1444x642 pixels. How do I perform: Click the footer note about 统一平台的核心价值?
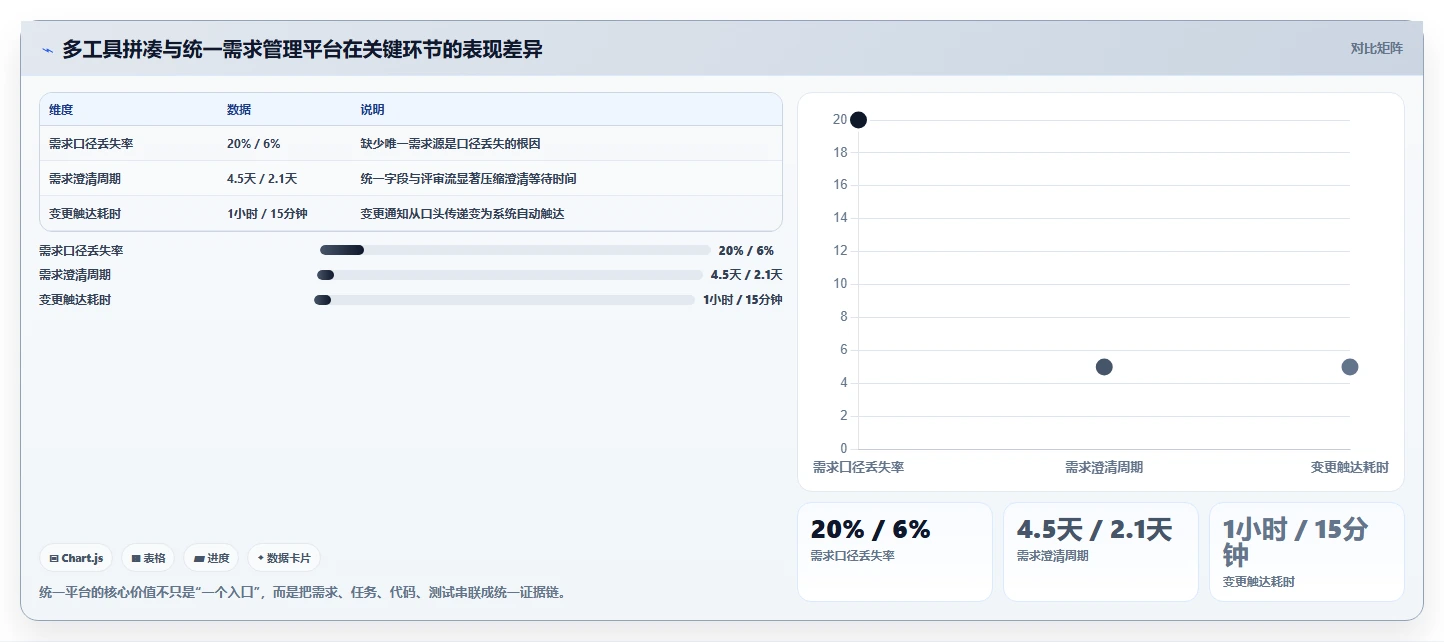[x=305, y=592]
